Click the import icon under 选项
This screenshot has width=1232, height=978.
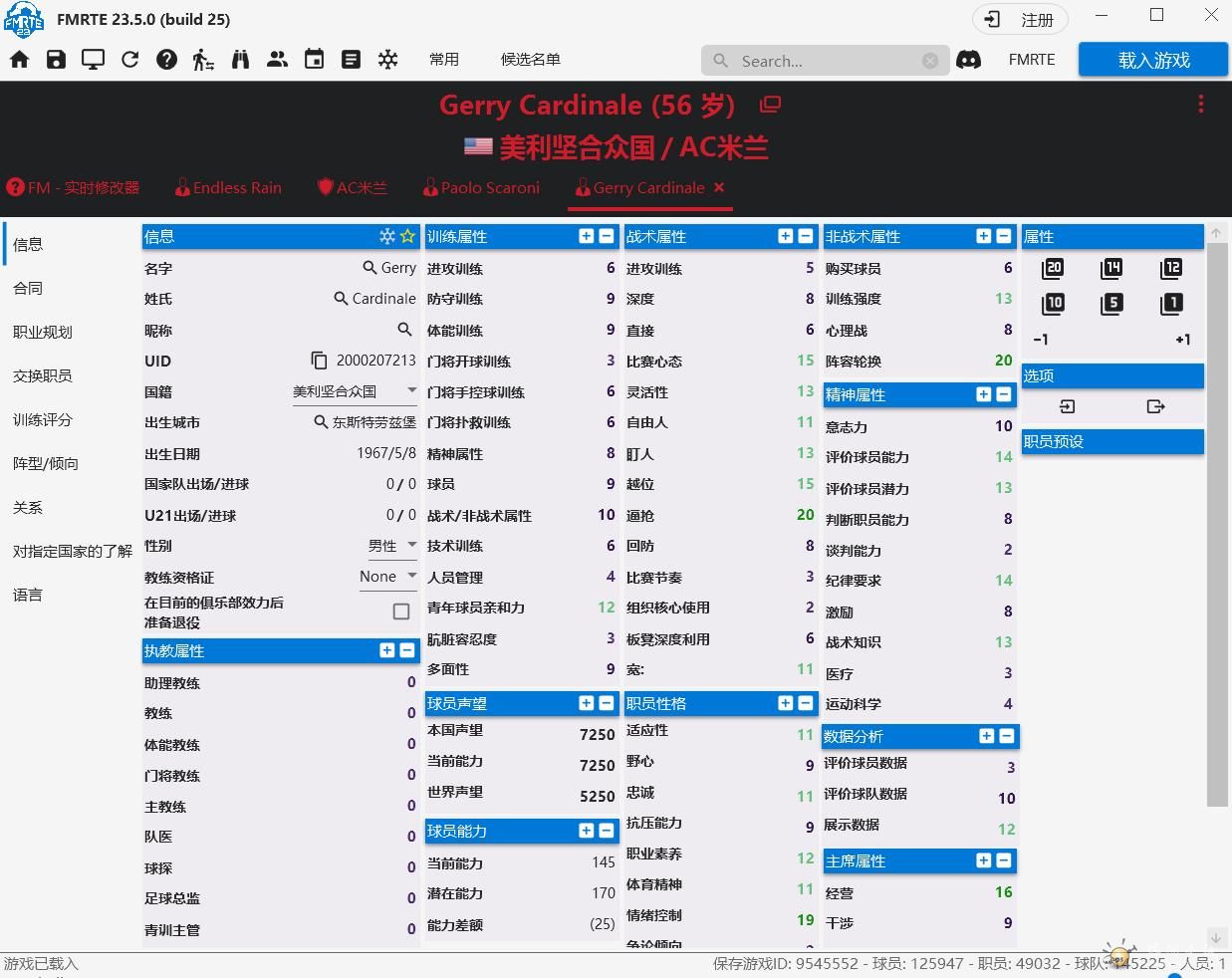point(1067,406)
